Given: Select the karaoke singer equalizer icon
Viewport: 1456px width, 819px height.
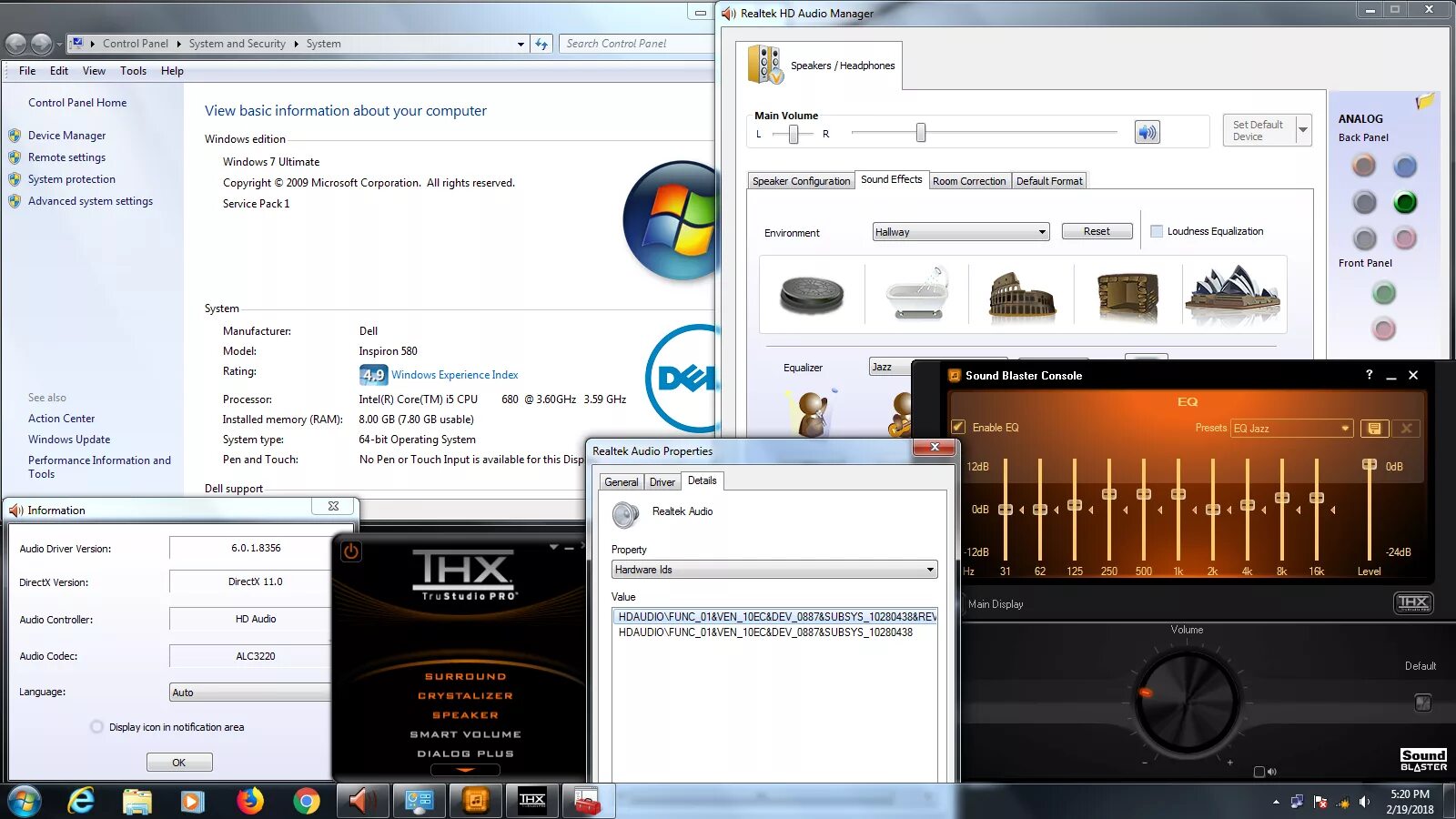Looking at the screenshot, I should (x=813, y=412).
